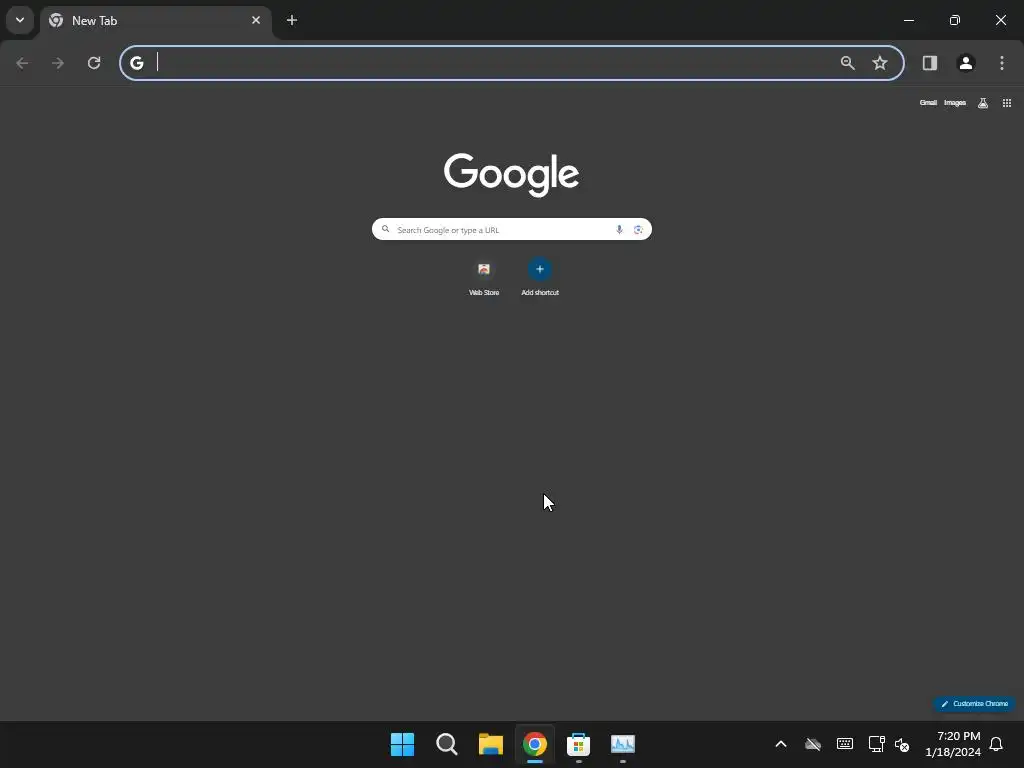Open the network status tray icon
The width and height of the screenshot is (1024, 768).
pyautogui.click(x=876, y=744)
